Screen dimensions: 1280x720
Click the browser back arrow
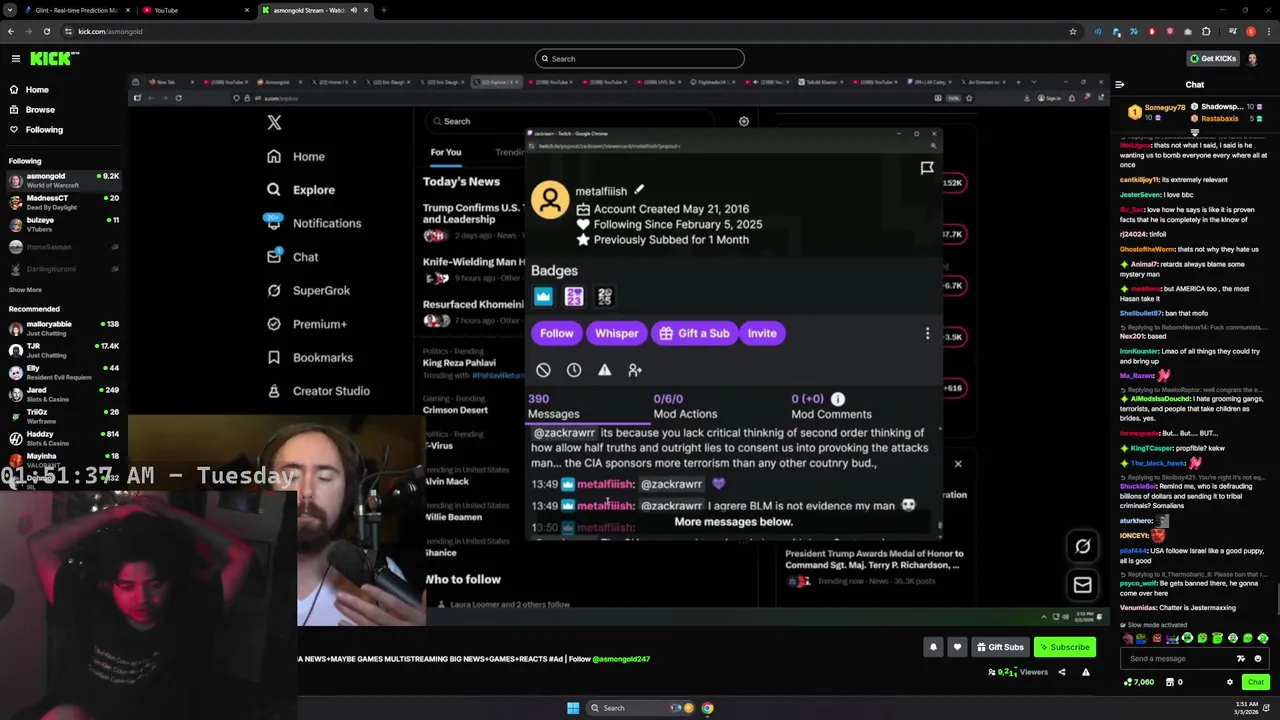10,31
